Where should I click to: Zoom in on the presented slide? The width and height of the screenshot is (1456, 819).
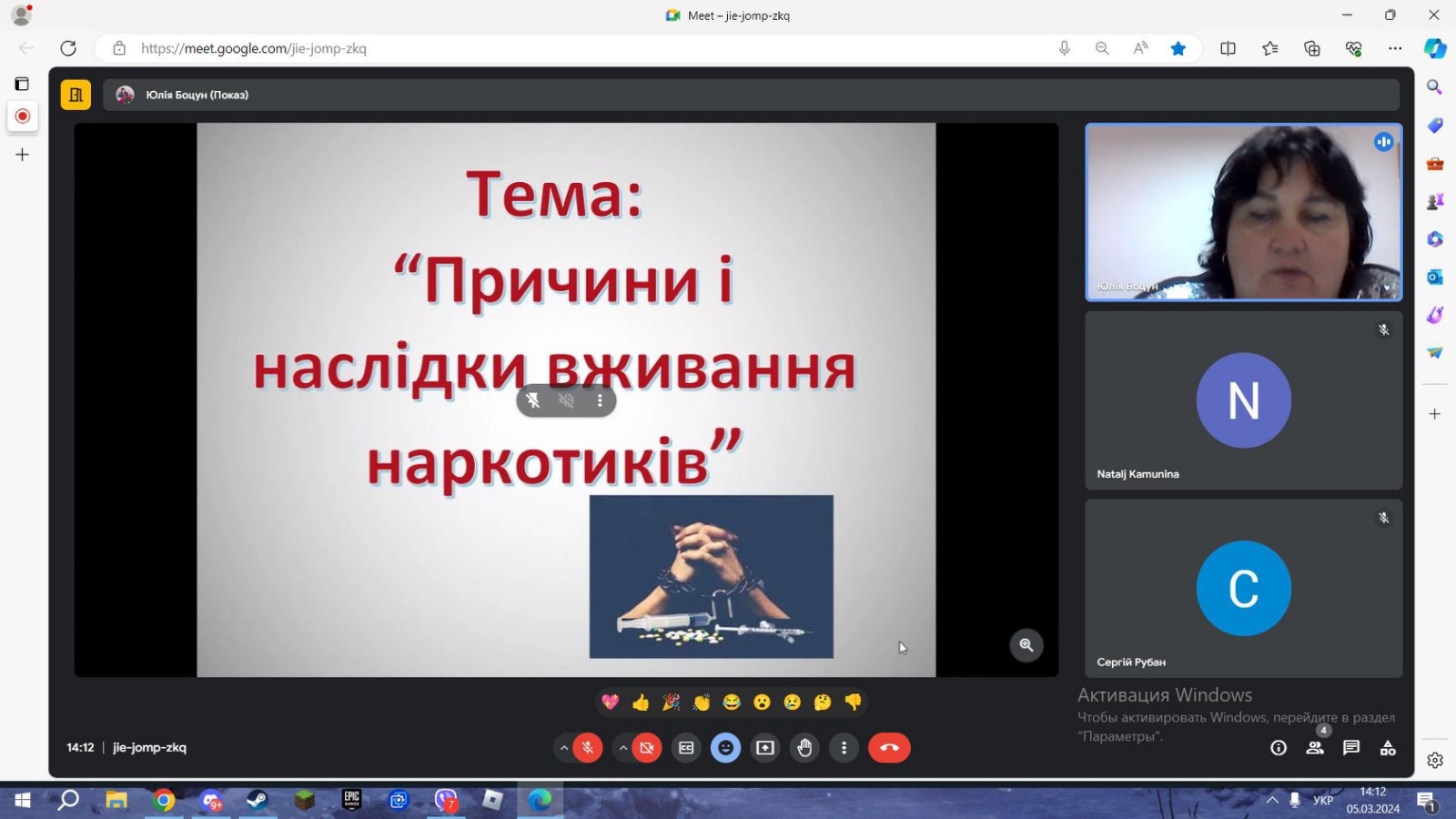(x=1026, y=645)
